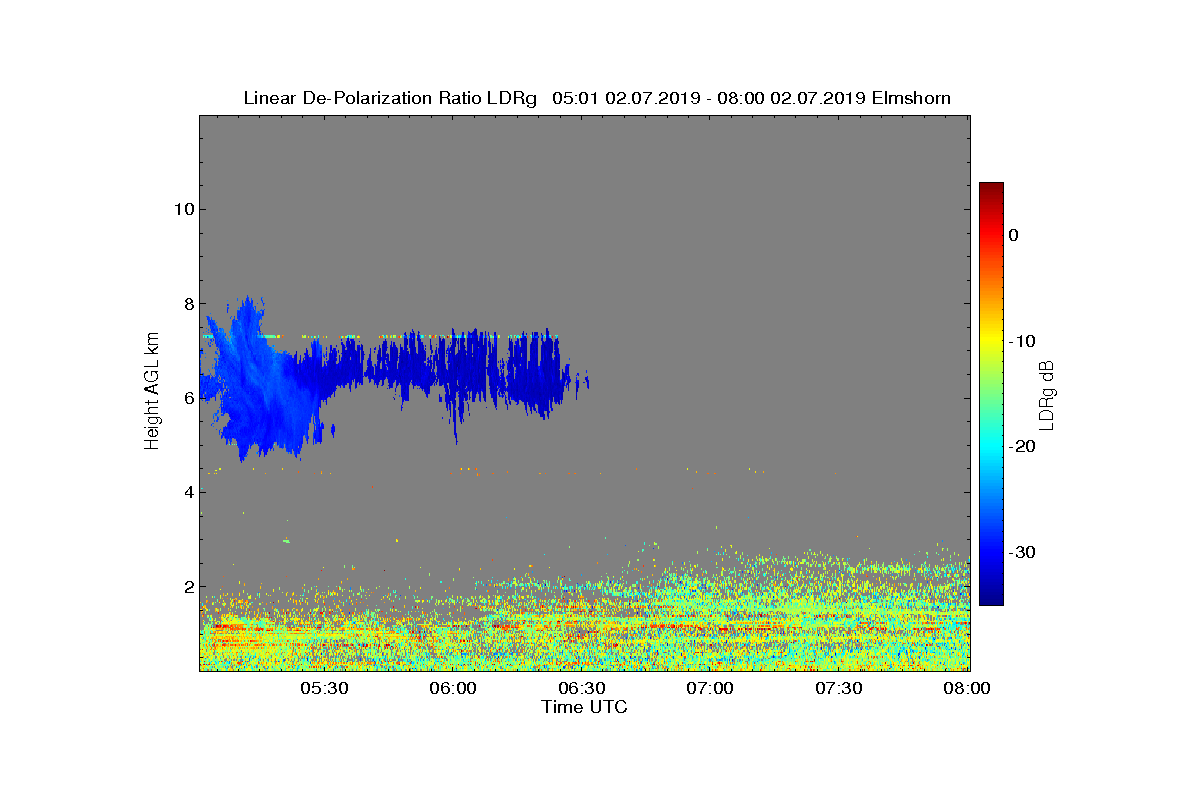The image size is (1200, 800).
Task: Click the height tick label "8"
Action: 187,304
